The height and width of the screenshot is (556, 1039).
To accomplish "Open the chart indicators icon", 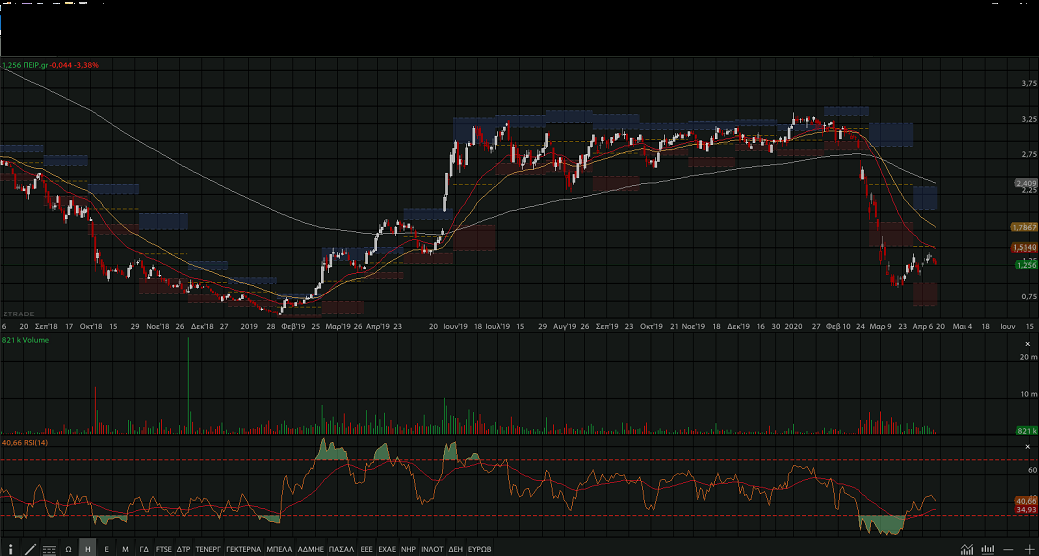I will 966,549.
